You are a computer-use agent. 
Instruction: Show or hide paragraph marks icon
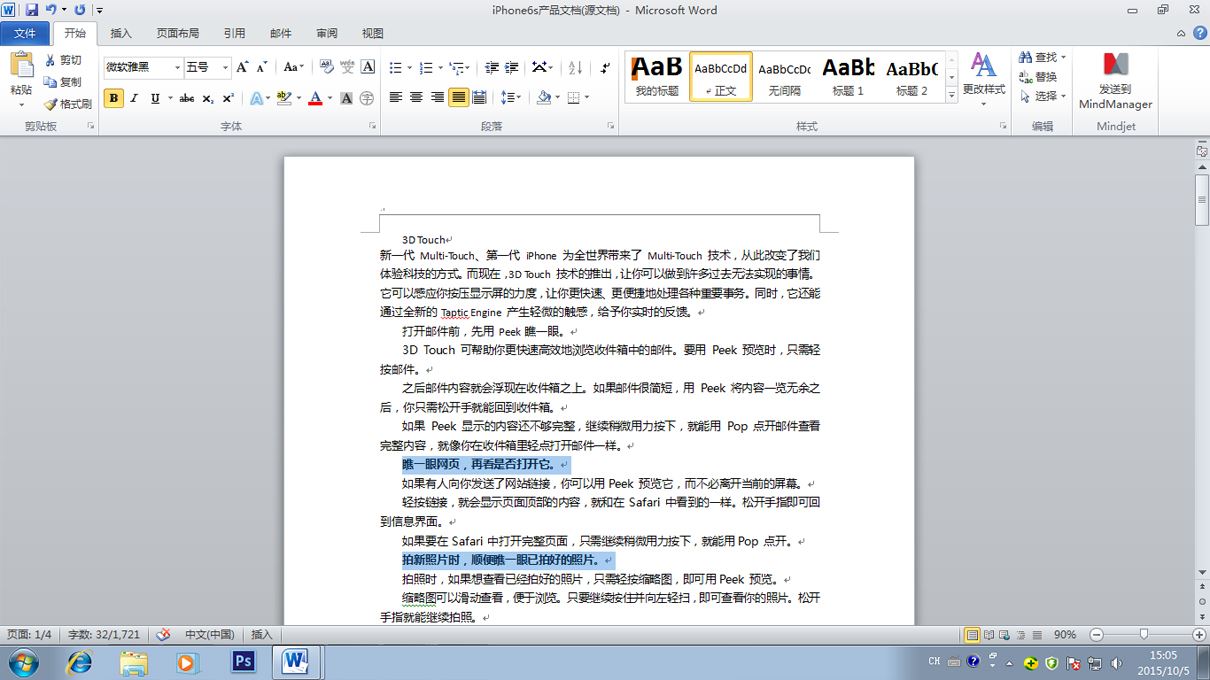pyautogui.click(x=605, y=67)
